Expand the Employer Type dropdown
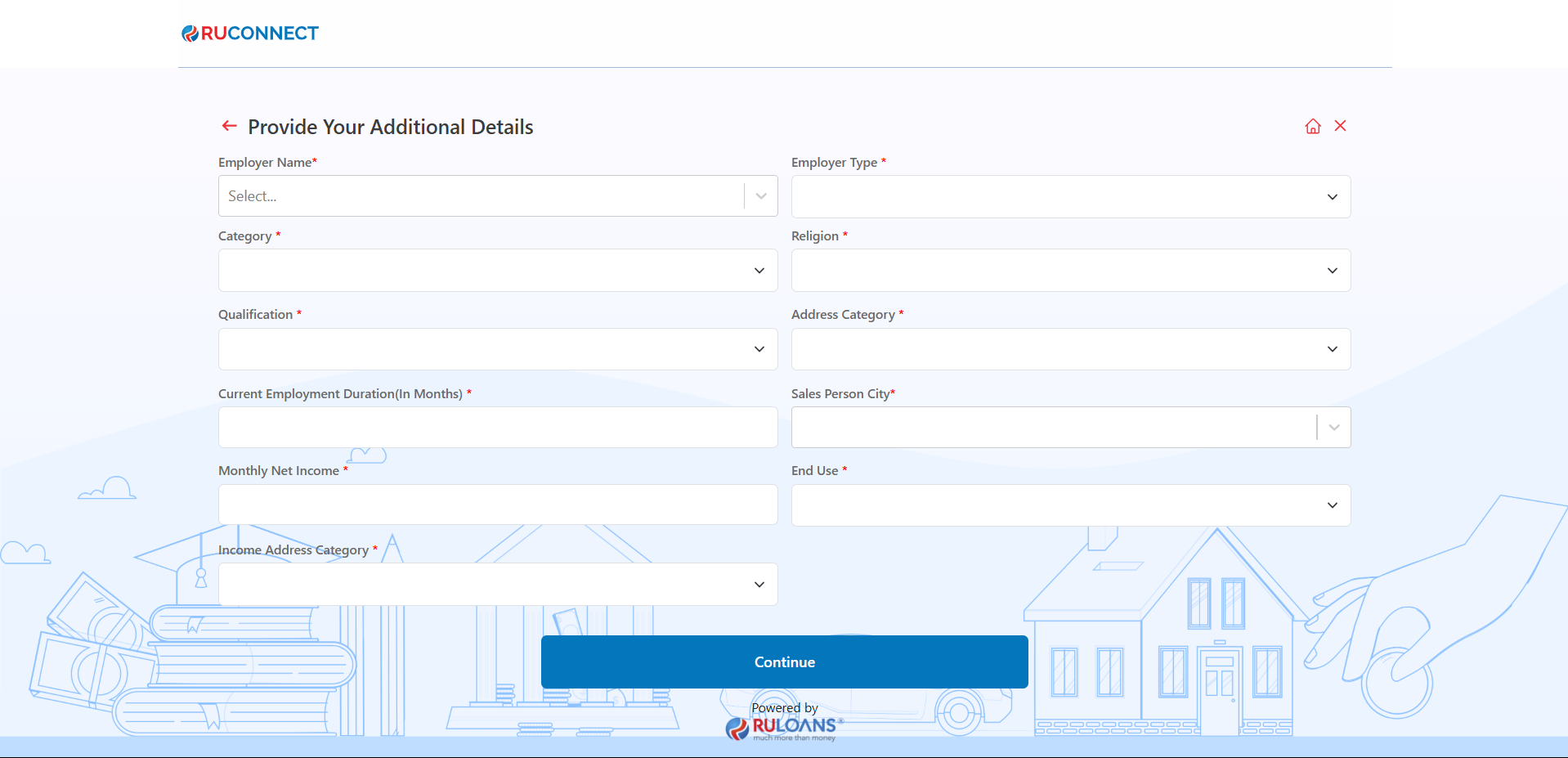The width and height of the screenshot is (1568, 758). pyautogui.click(x=1070, y=197)
